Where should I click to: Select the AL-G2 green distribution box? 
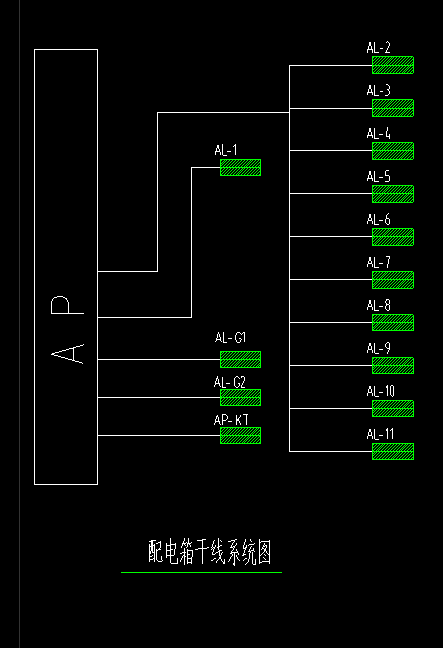point(240,398)
